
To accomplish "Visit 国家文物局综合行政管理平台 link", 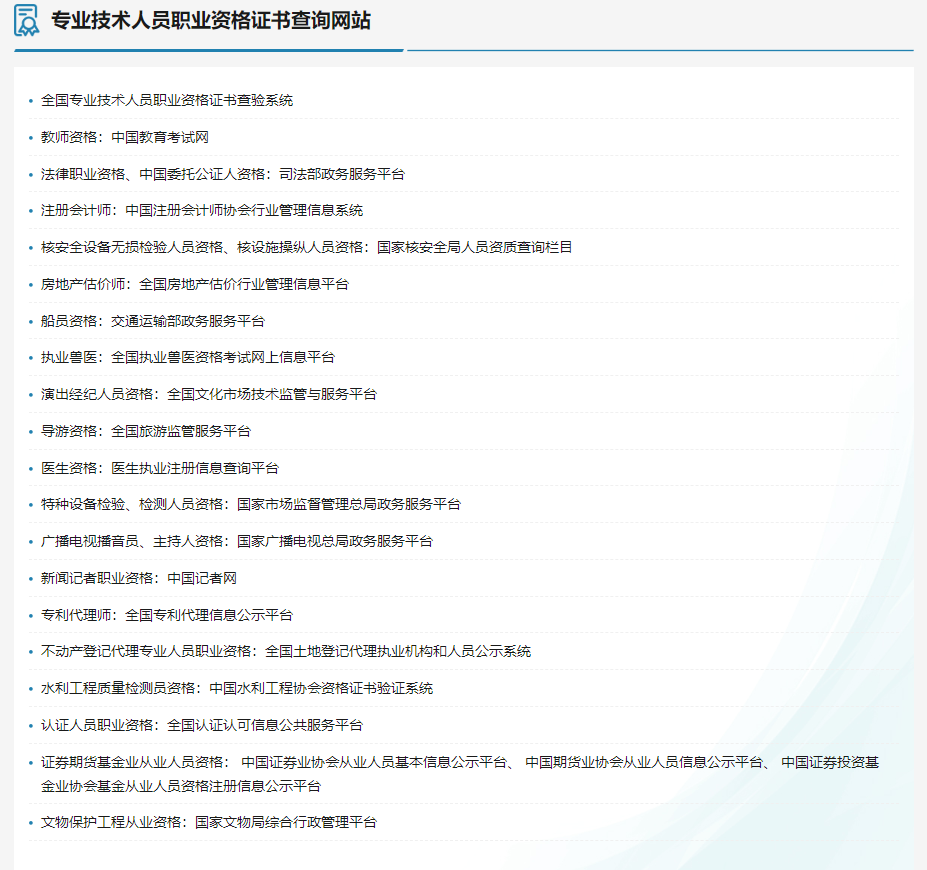I will [286, 823].
